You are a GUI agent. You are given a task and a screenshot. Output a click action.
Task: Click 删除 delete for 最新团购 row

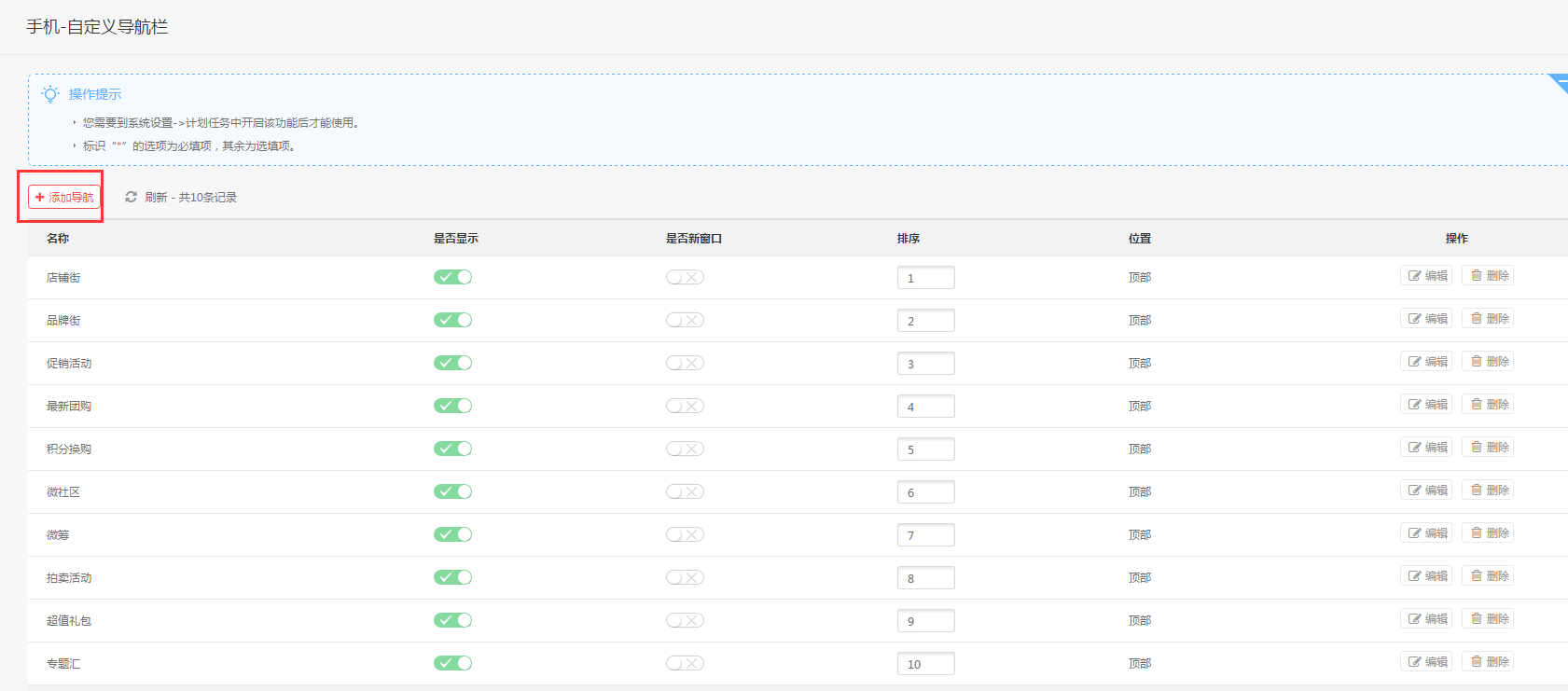click(1488, 405)
